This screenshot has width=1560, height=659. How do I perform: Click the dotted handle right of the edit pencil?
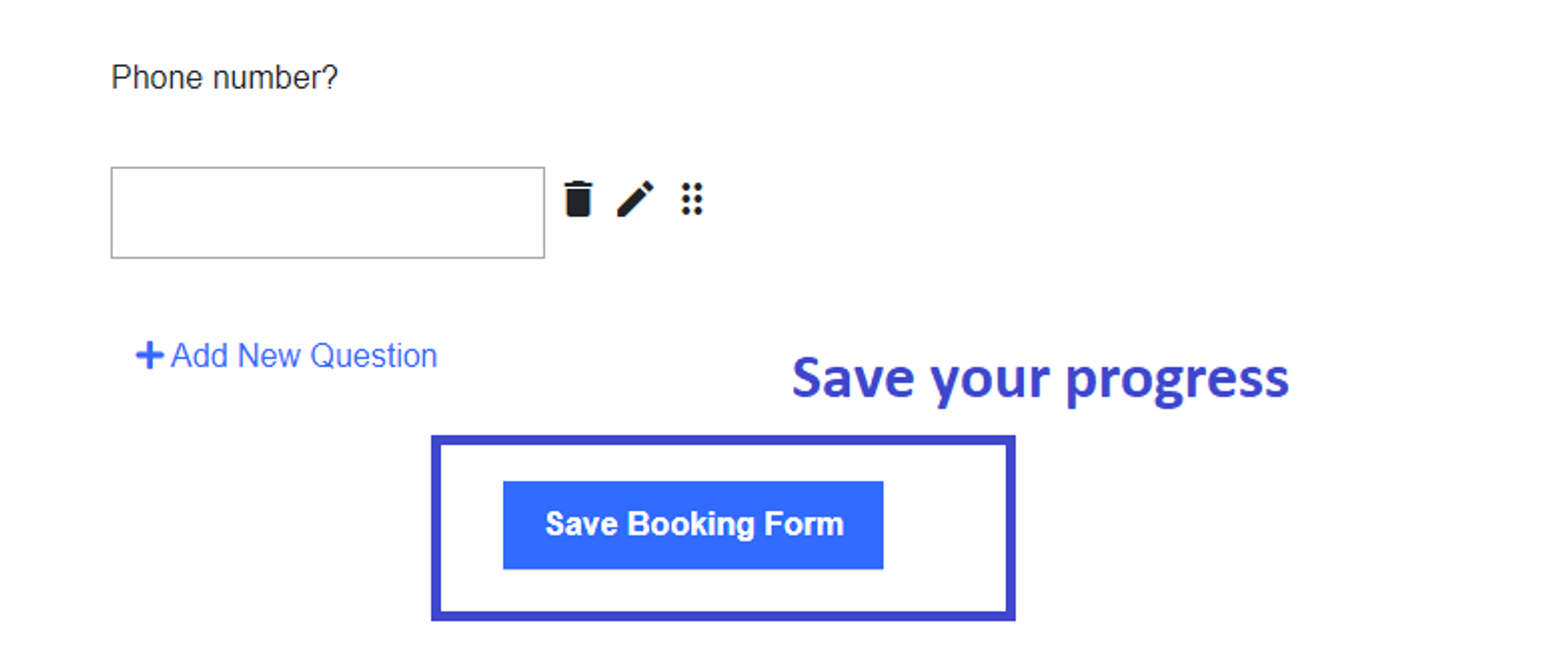tap(692, 198)
